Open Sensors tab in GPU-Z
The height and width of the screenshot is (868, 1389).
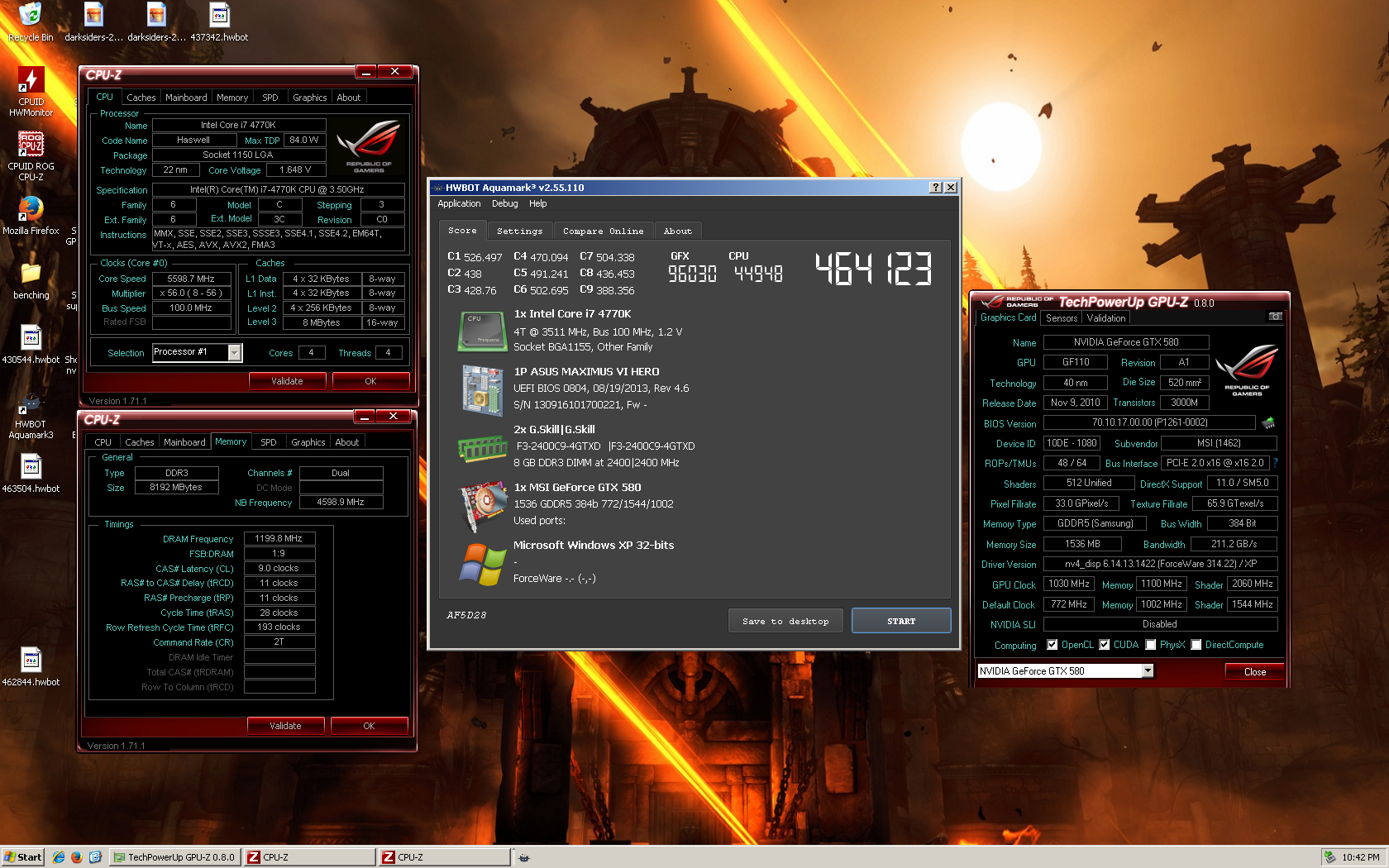click(1062, 318)
